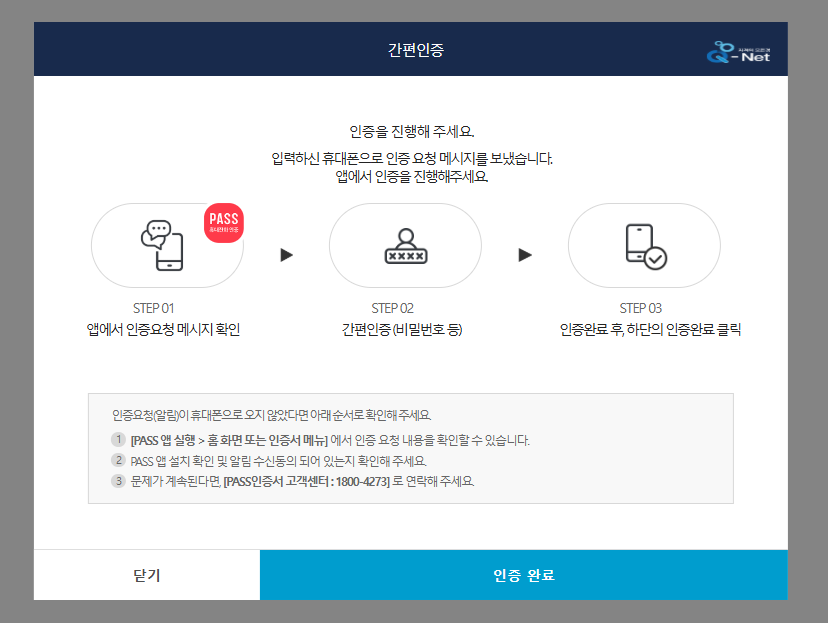The width and height of the screenshot is (828, 623).
Task: Click the notice heading about 인증요청(알림) not arriving
Action: [271, 415]
